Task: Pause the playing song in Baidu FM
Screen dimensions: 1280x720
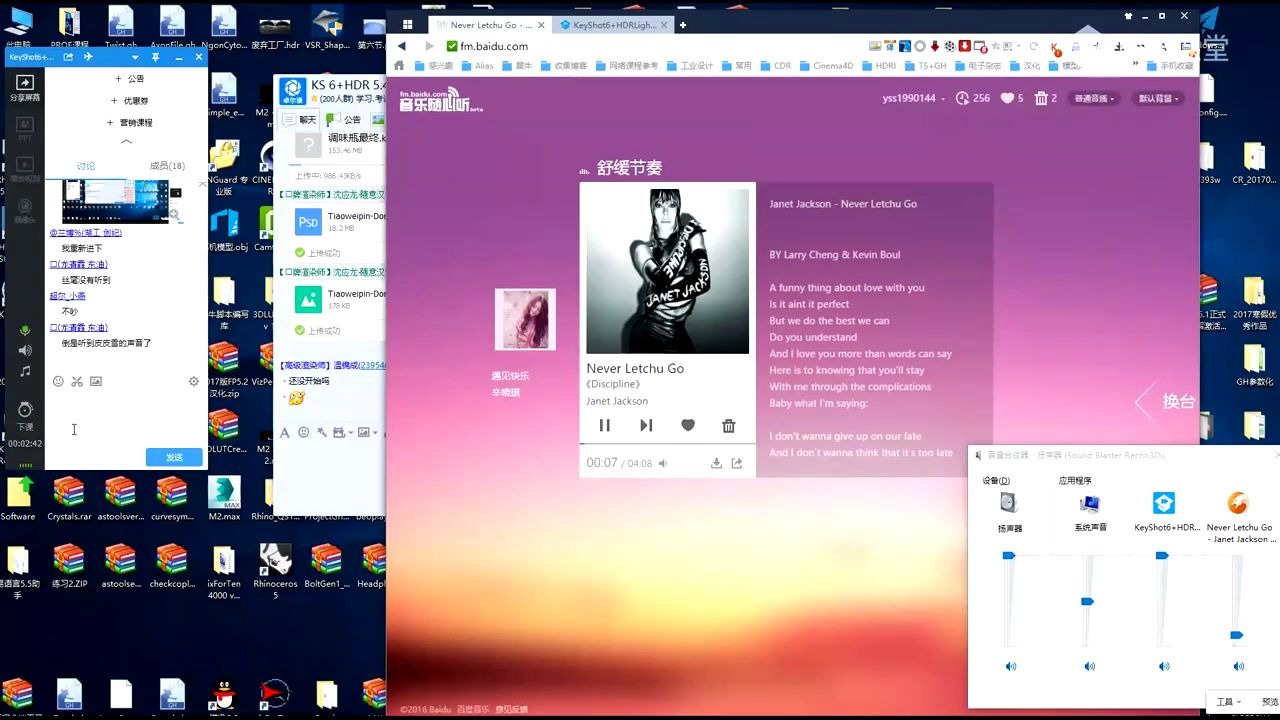Action: 604,426
